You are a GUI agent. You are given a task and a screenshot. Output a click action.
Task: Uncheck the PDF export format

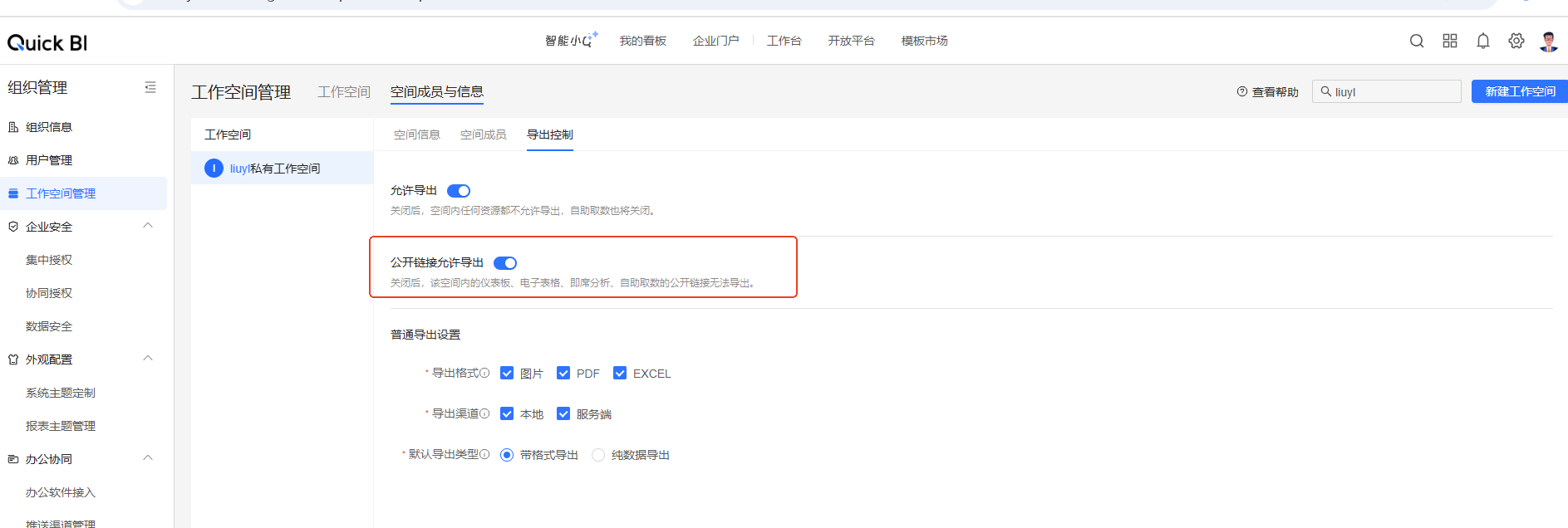point(563,374)
